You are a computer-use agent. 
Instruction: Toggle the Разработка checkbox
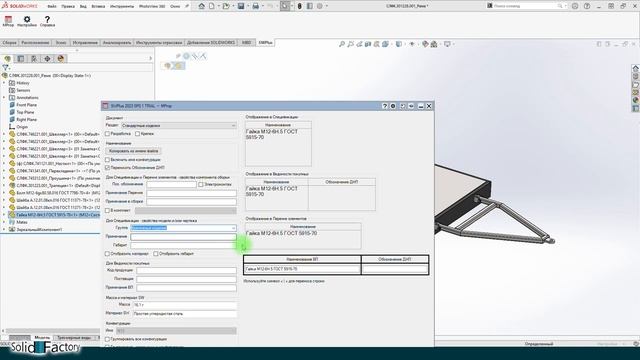(108, 134)
